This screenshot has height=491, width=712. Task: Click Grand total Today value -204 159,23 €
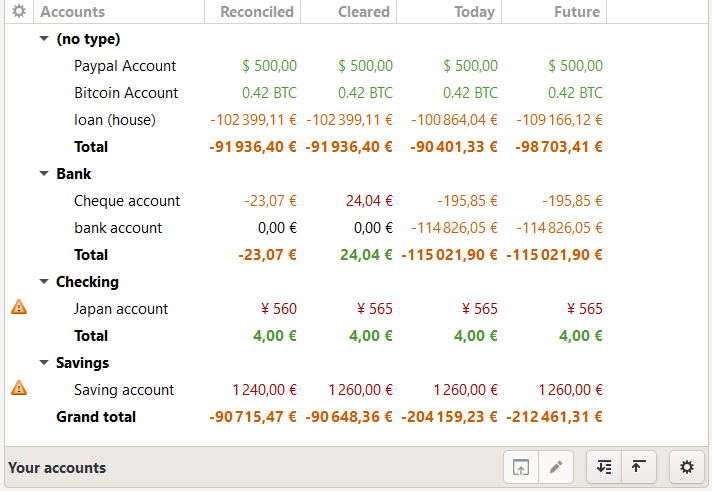point(449,417)
